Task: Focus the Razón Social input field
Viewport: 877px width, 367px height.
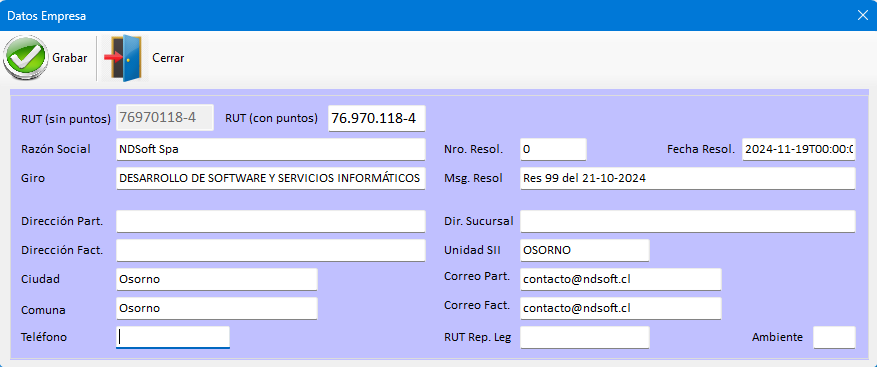Action: point(271,149)
